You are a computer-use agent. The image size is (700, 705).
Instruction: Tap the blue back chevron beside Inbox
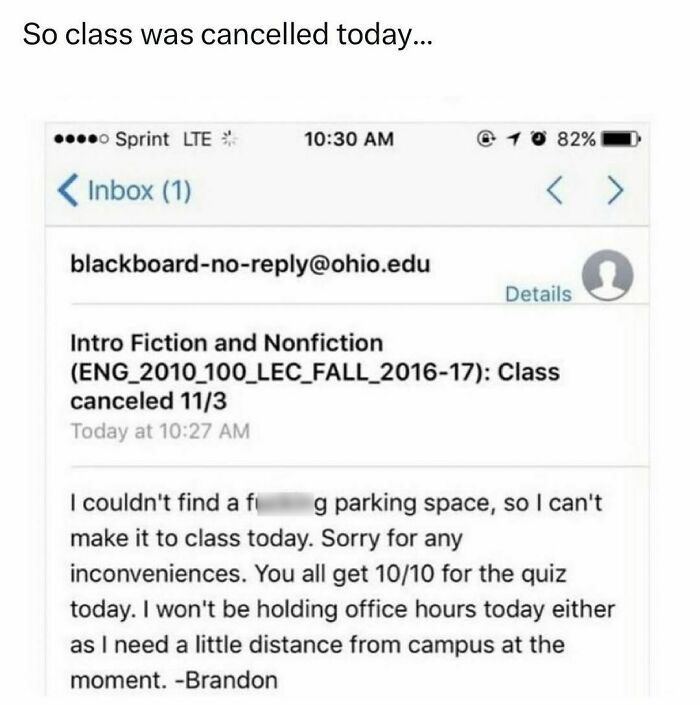point(68,191)
